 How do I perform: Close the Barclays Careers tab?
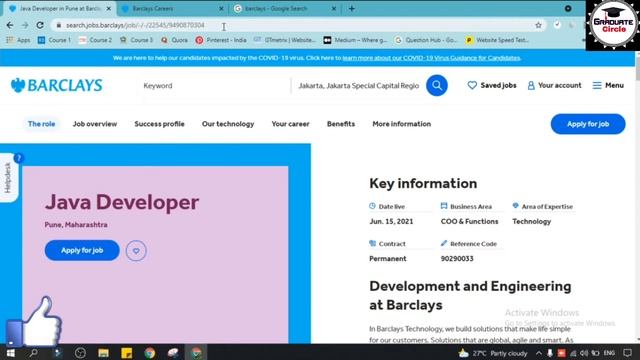221,9
